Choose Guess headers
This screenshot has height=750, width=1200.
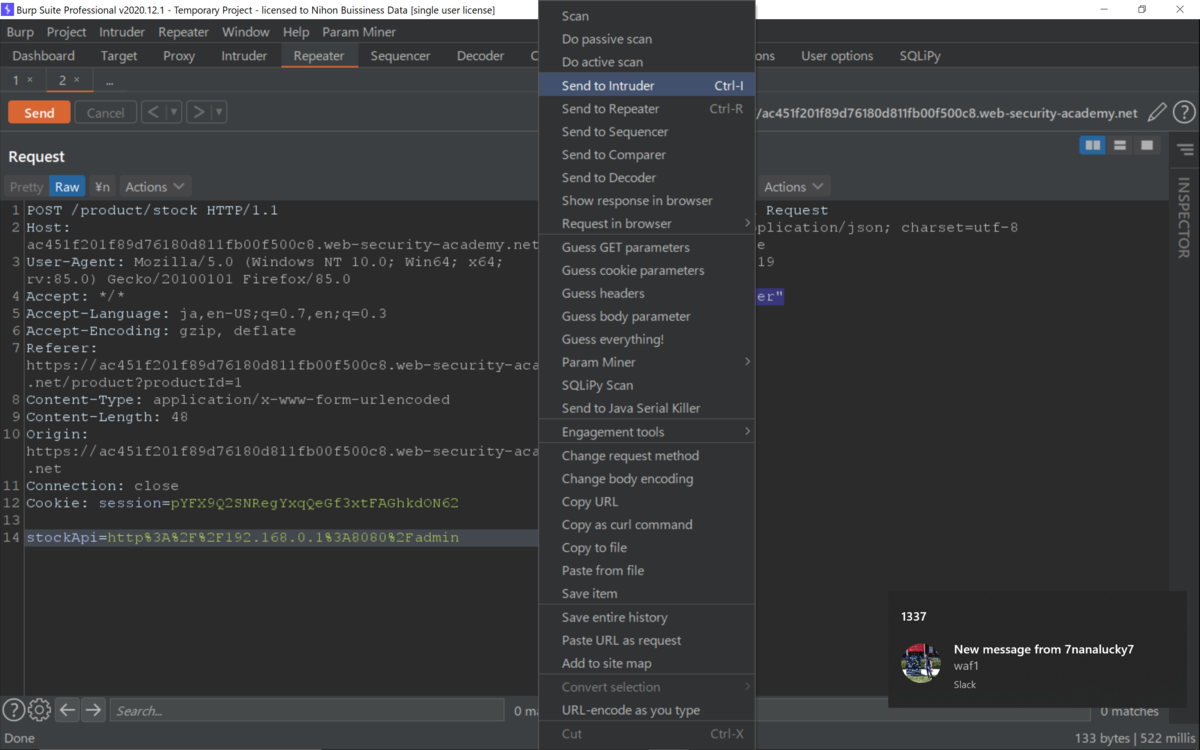point(646,293)
